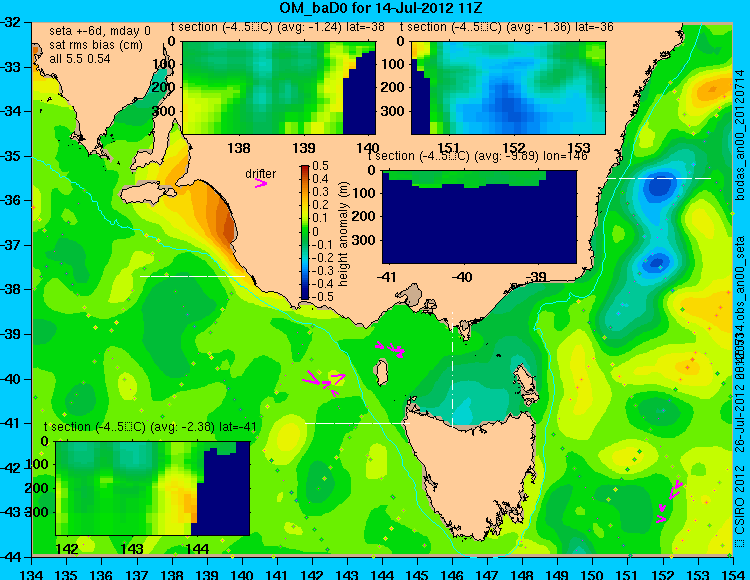Image resolution: width=750 pixels, height=580 pixels.
Task: Click the drifter arrows southeast of Tasmania near 152E
Action: pyautogui.click(x=670, y=501)
